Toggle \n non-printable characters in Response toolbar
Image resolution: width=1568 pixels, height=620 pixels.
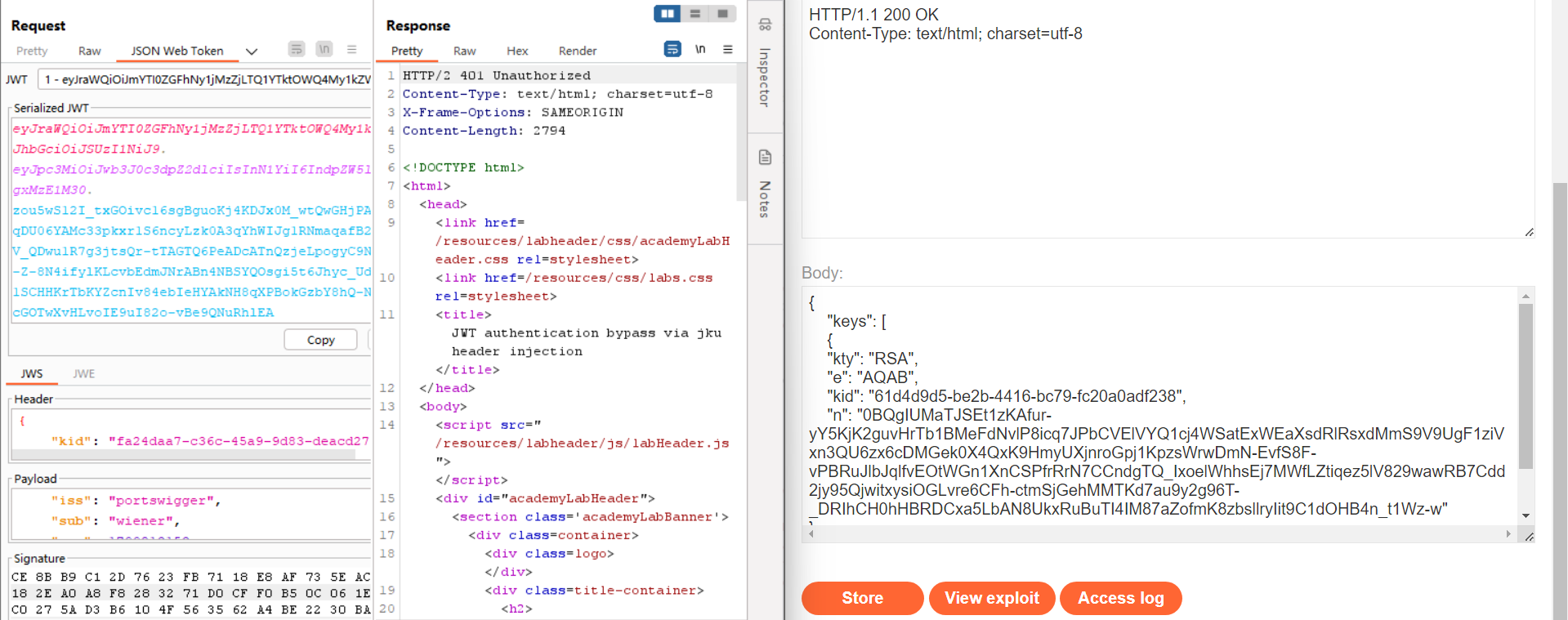point(700,49)
